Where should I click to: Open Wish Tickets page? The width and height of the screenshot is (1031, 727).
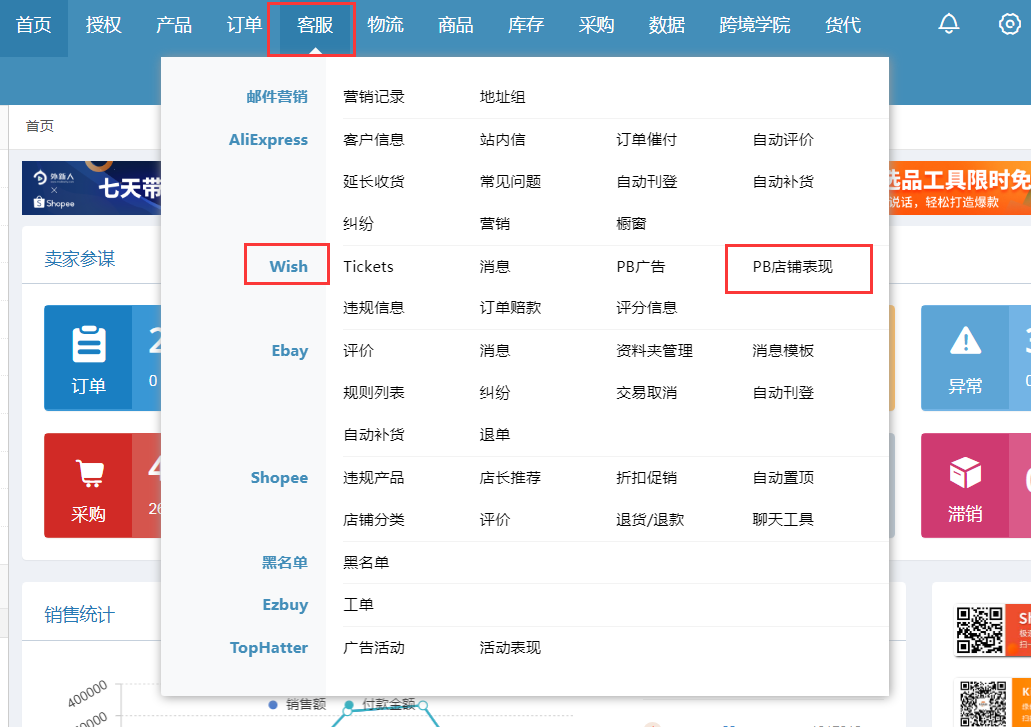tap(368, 267)
